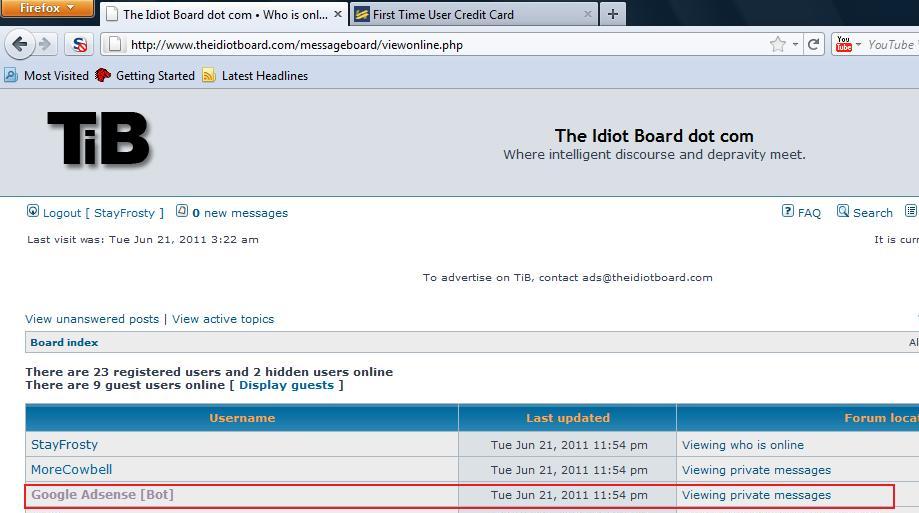The image size is (919, 513).
Task: Click Google Adsense's Viewing private messages link
Action: click(x=756, y=495)
